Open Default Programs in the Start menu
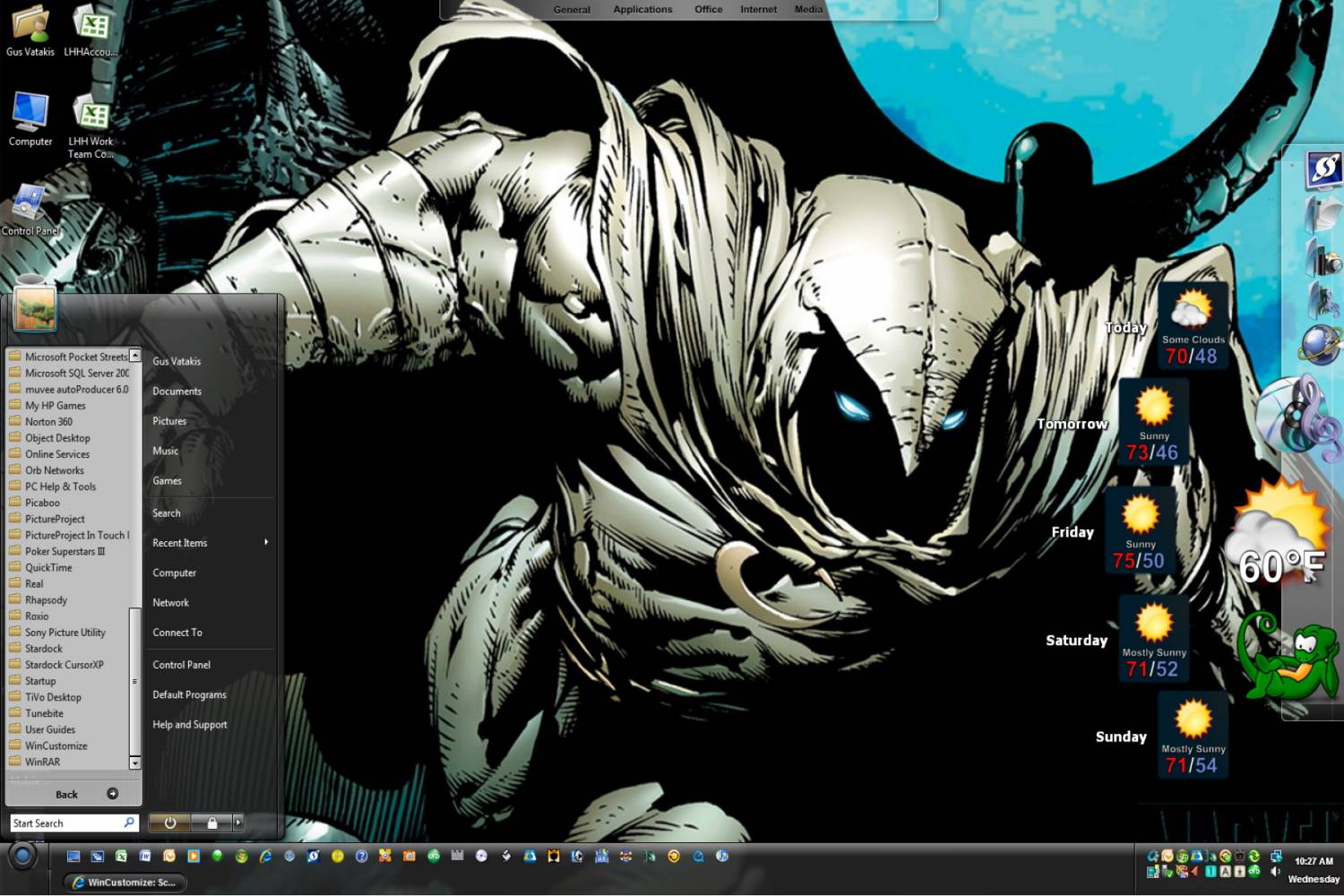Viewport: 1344px width, 896px height. coord(189,694)
